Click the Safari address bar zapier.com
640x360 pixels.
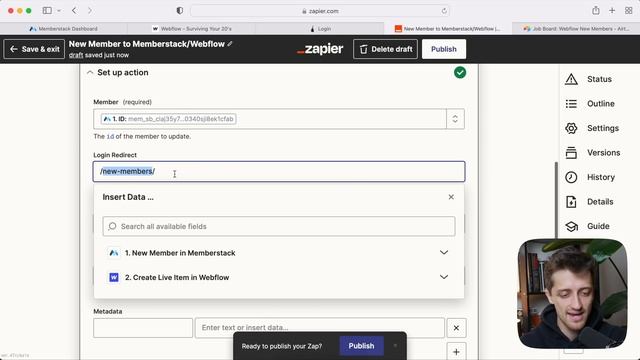pyautogui.click(x=320, y=11)
